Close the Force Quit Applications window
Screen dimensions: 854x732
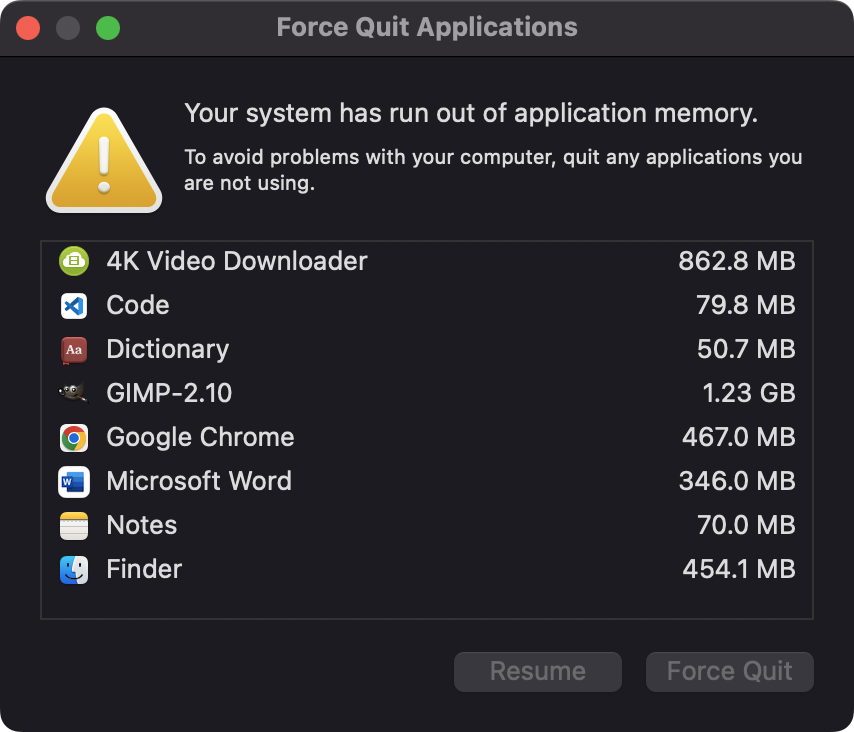tap(28, 28)
